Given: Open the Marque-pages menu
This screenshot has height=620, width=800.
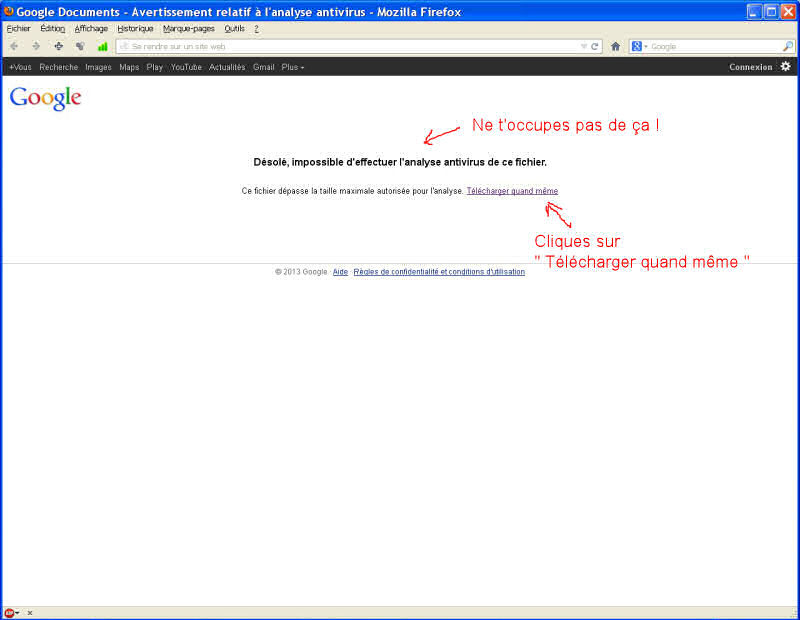Looking at the screenshot, I should pos(189,29).
